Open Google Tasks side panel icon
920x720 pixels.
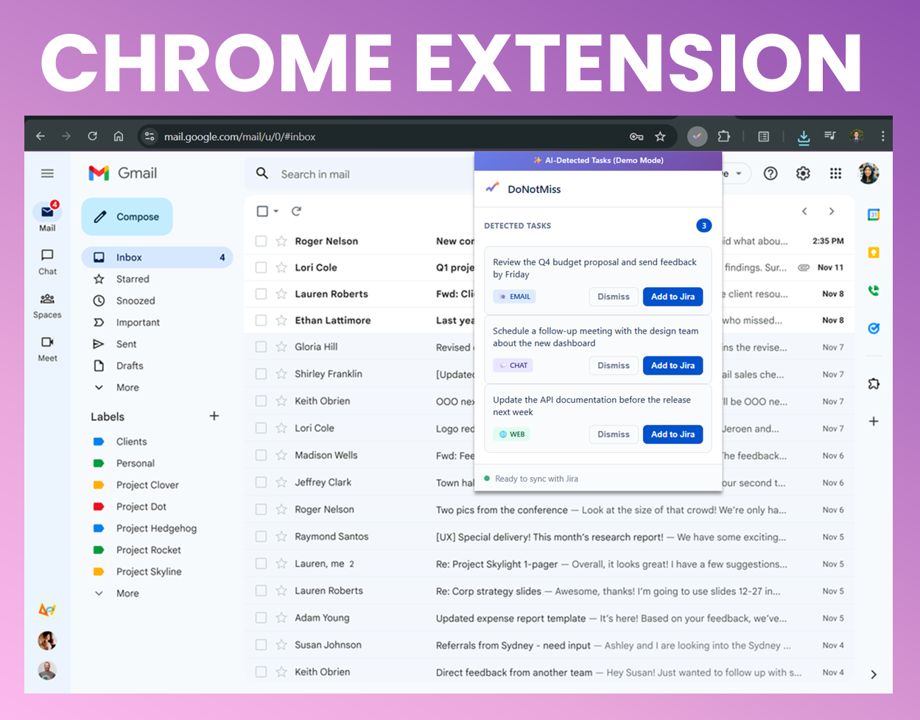pos(874,329)
